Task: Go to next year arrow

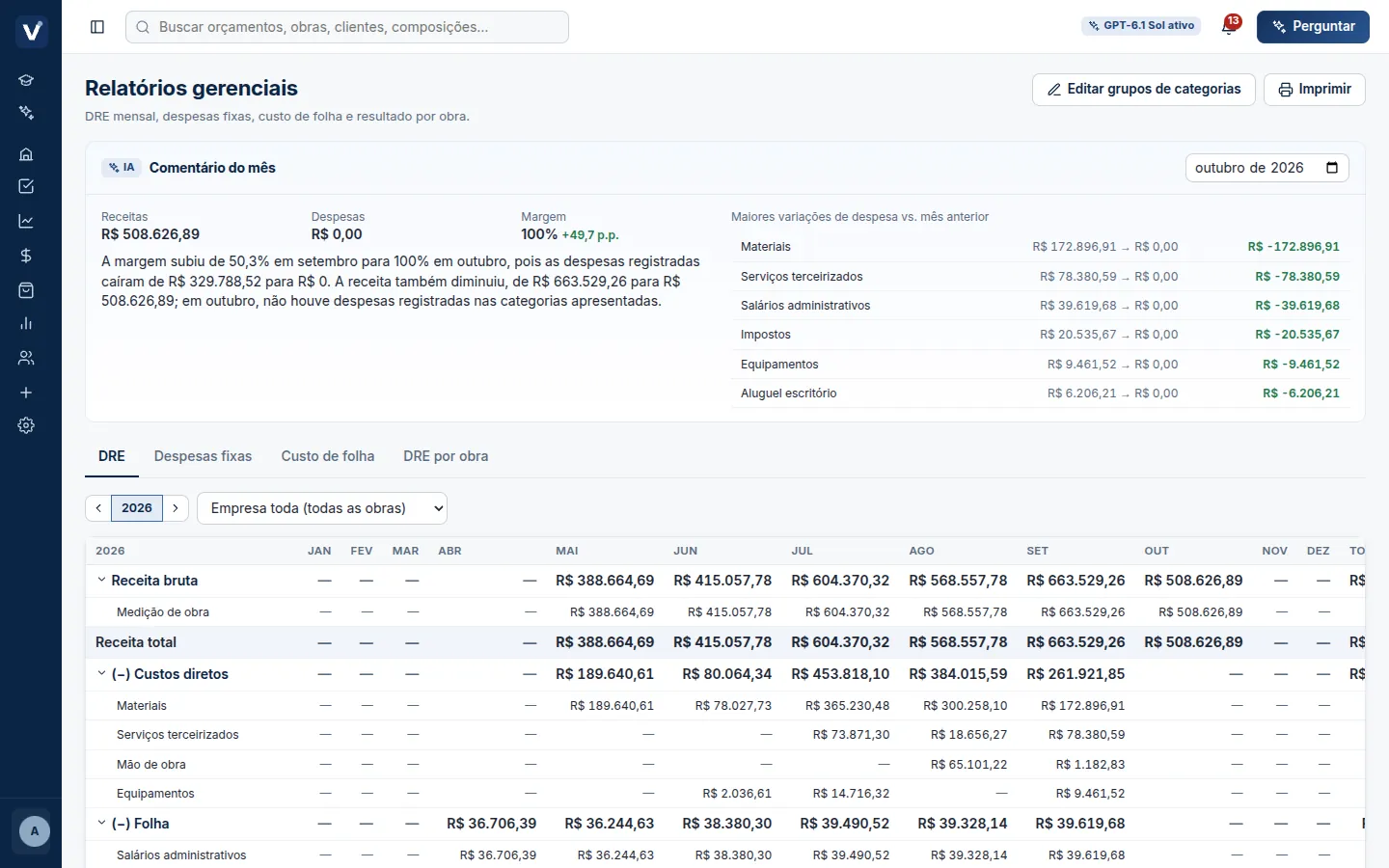Action: (176, 508)
